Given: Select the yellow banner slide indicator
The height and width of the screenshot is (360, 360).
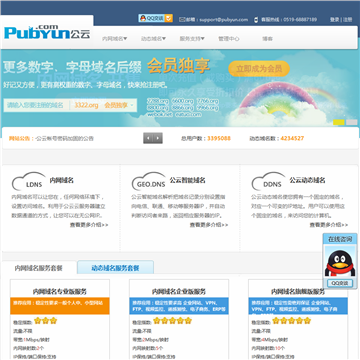Looking at the screenshot, I should click(x=339, y=122).
